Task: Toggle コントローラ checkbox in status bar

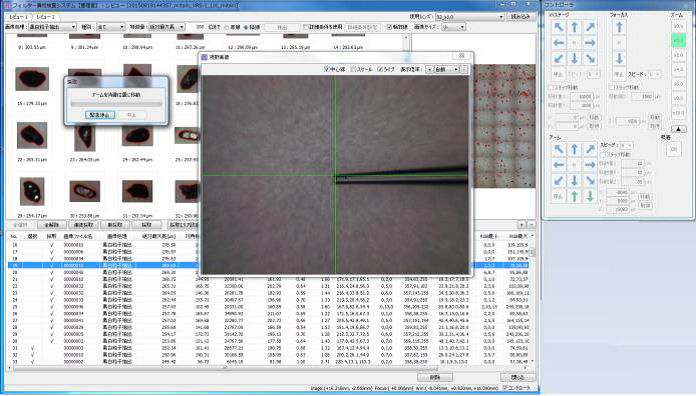Action: point(505,388)
